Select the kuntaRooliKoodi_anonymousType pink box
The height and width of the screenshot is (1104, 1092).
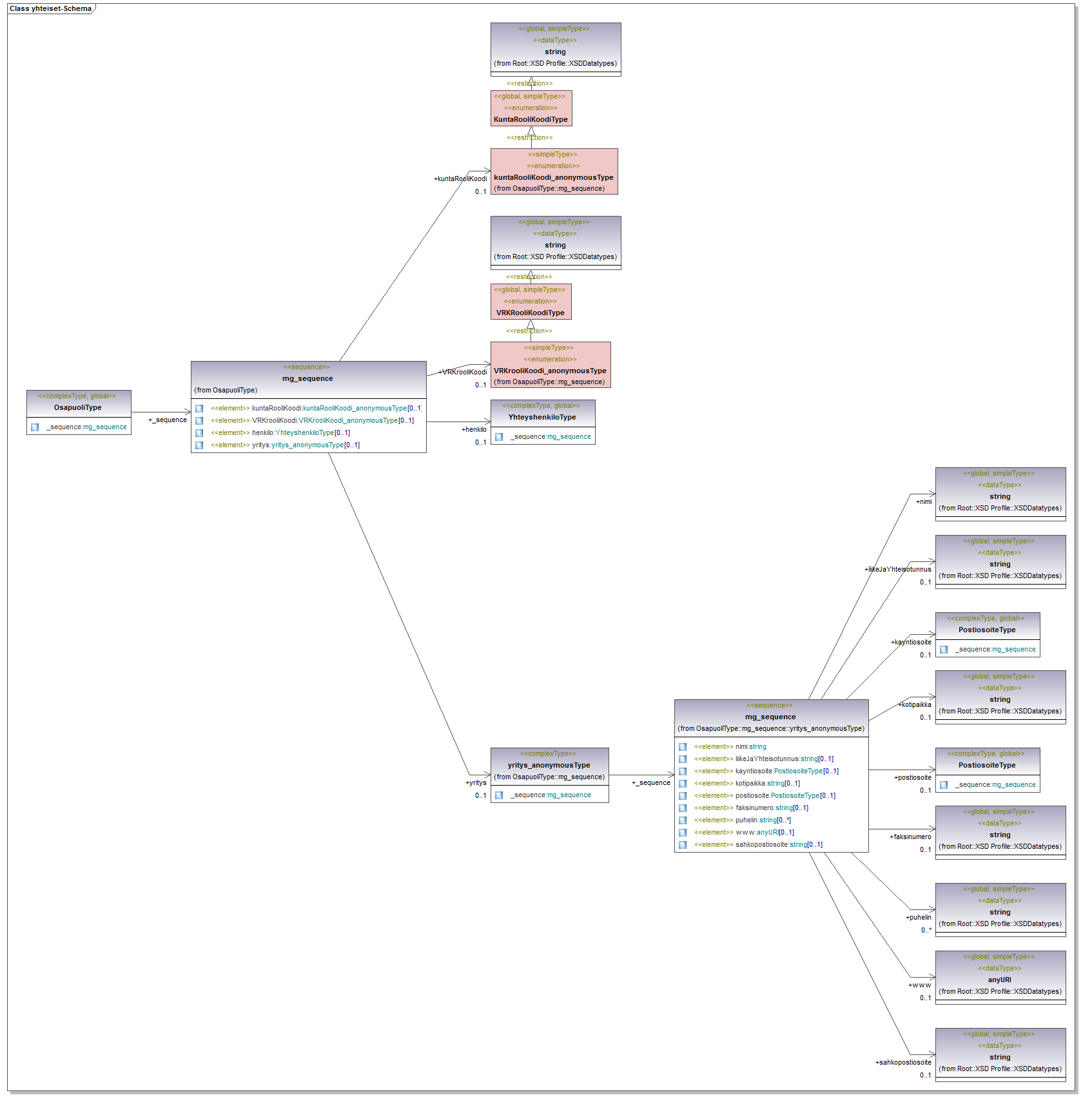coord(554,171)
